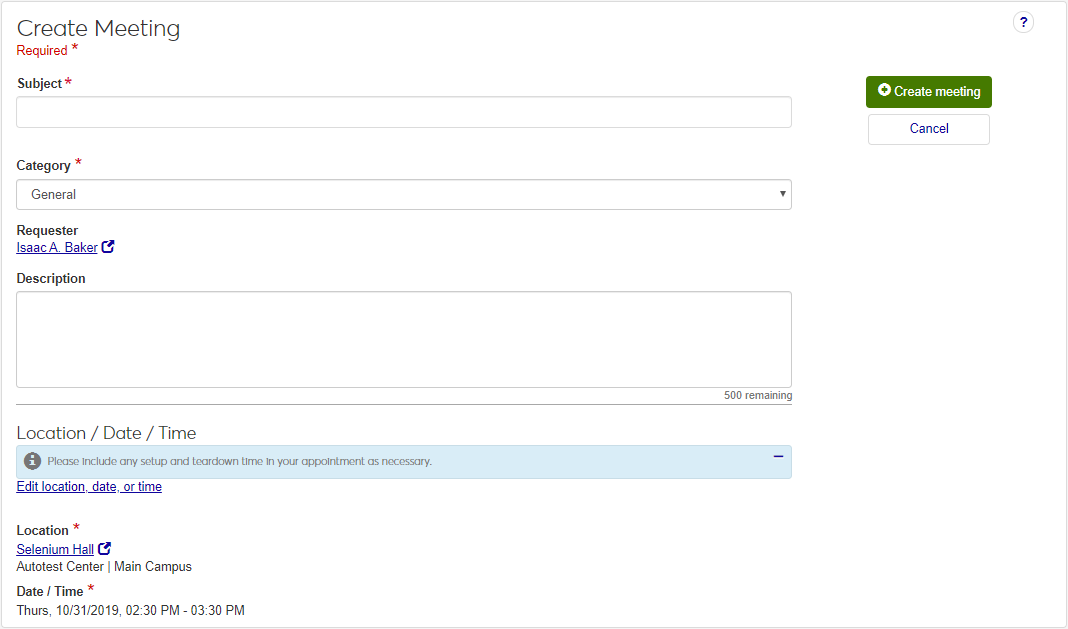
Task: Open the Isaac A. Baker requester link
Action: point(57,248)
